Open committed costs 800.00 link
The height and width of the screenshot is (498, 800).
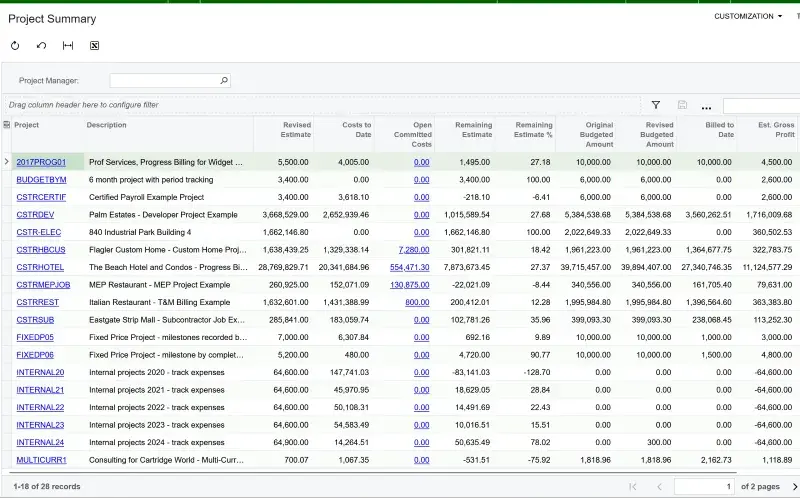pos(417,302)
